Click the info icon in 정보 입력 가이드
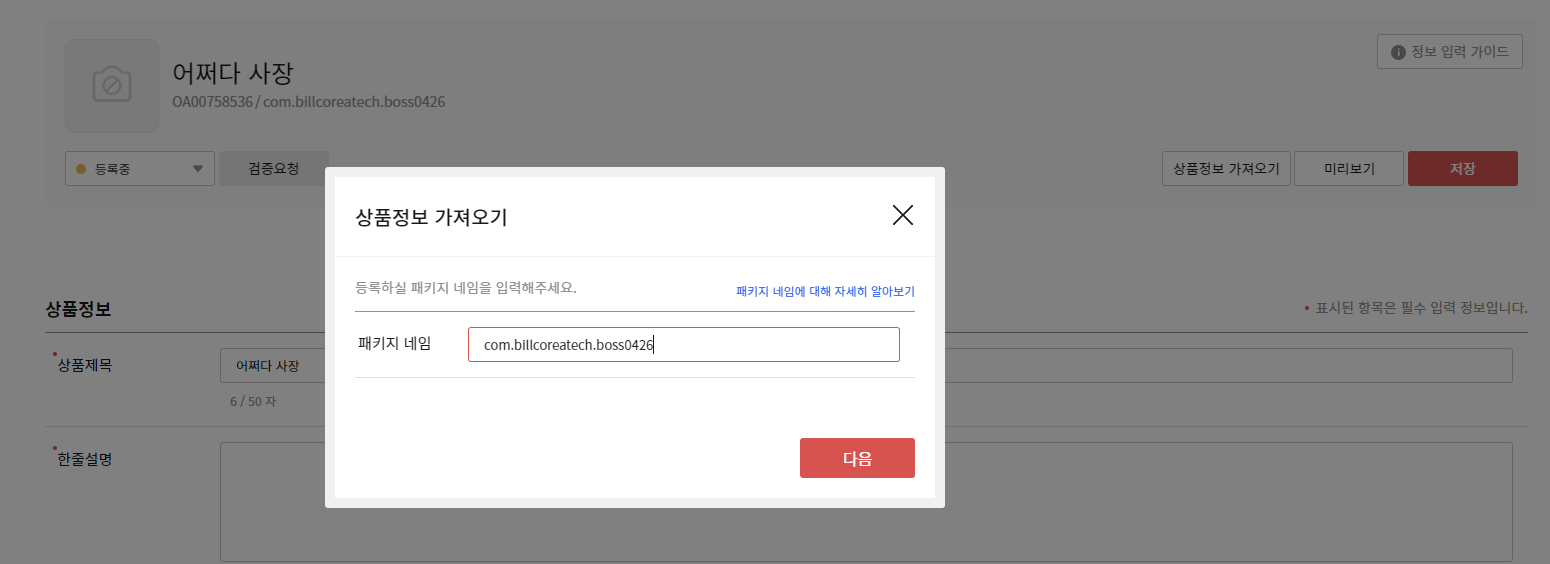The width and height of the screenshot is (1550, 564). coord(1398,52)
